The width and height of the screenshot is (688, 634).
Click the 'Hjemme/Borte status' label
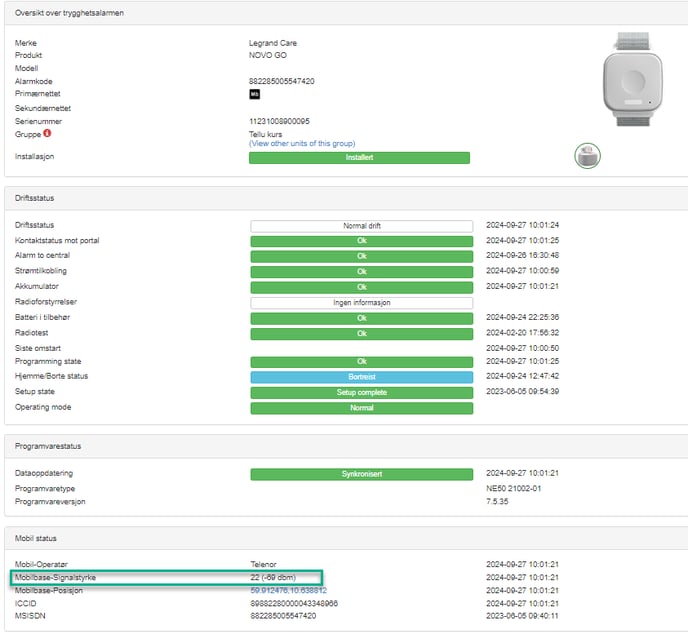(x=51, y=376)
